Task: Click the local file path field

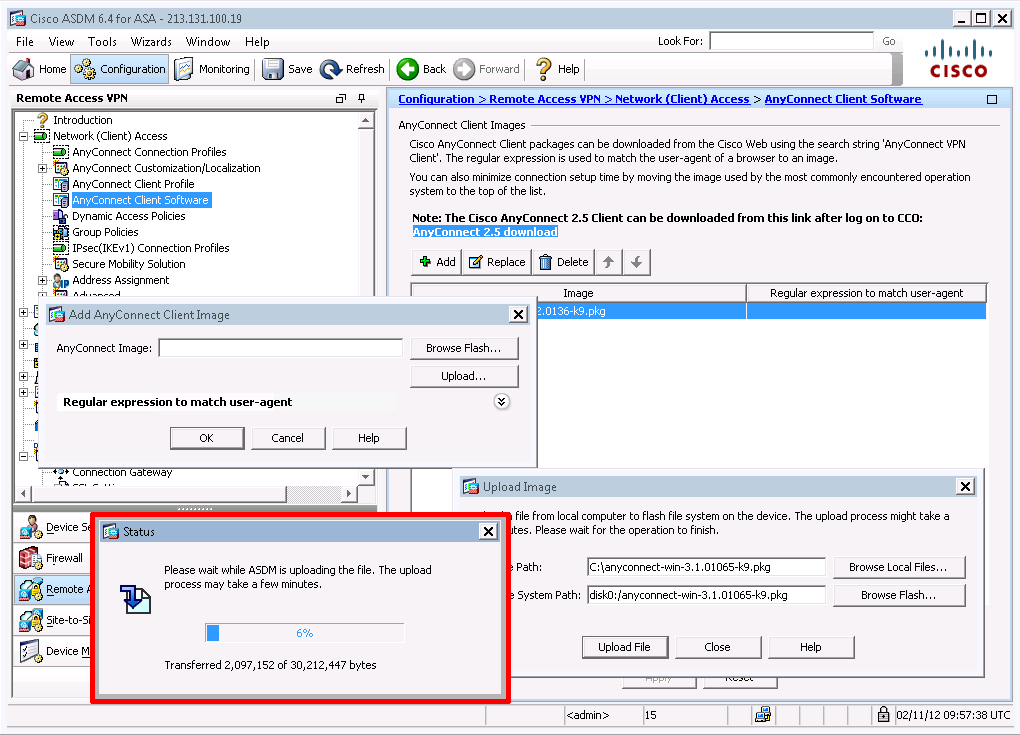Action: pos(706,567)
